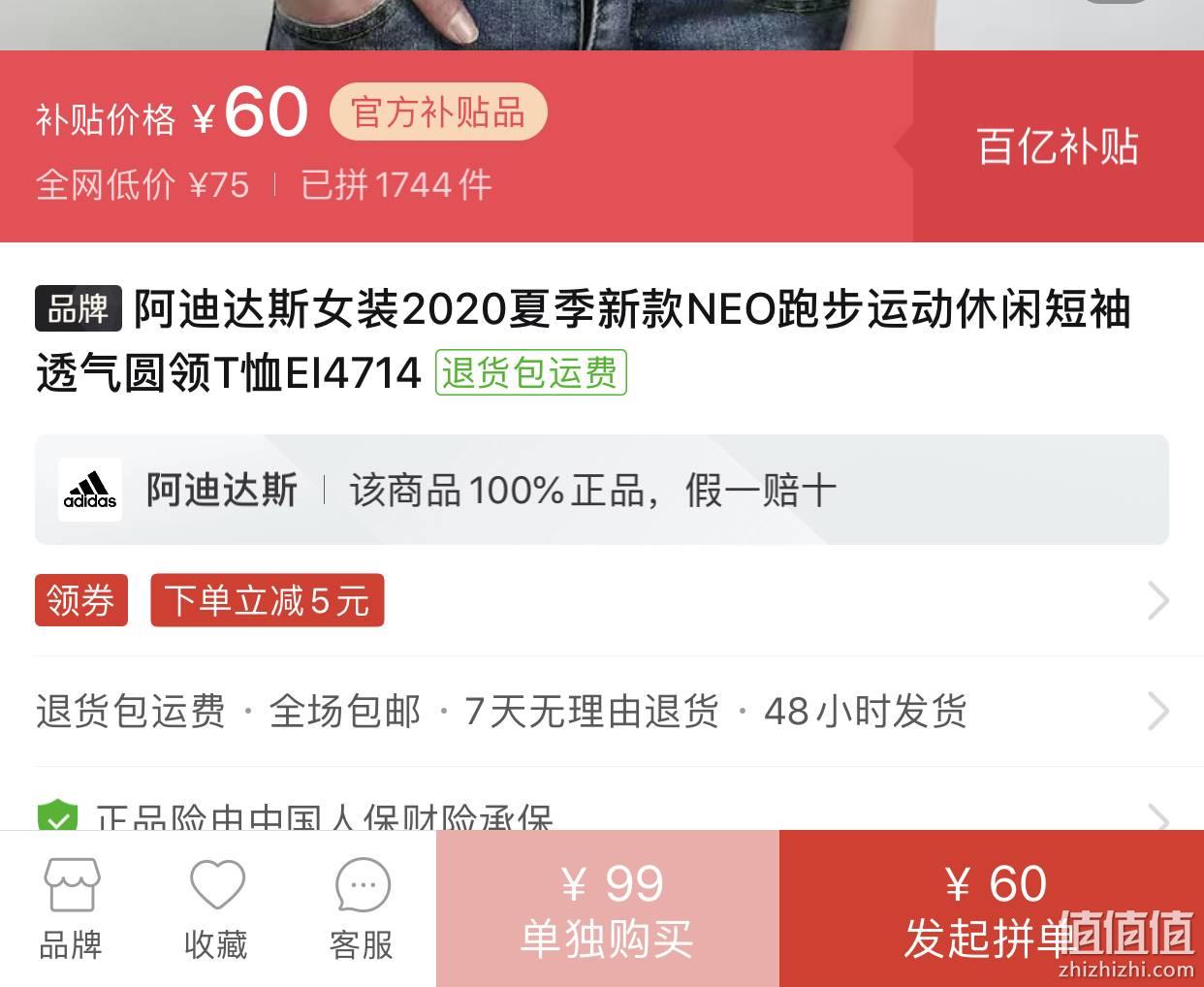This screenshot has height=987, width=1204.
Task: Tap 单独购买 buy alone for ¥99
Action: (x=608, y=908)
